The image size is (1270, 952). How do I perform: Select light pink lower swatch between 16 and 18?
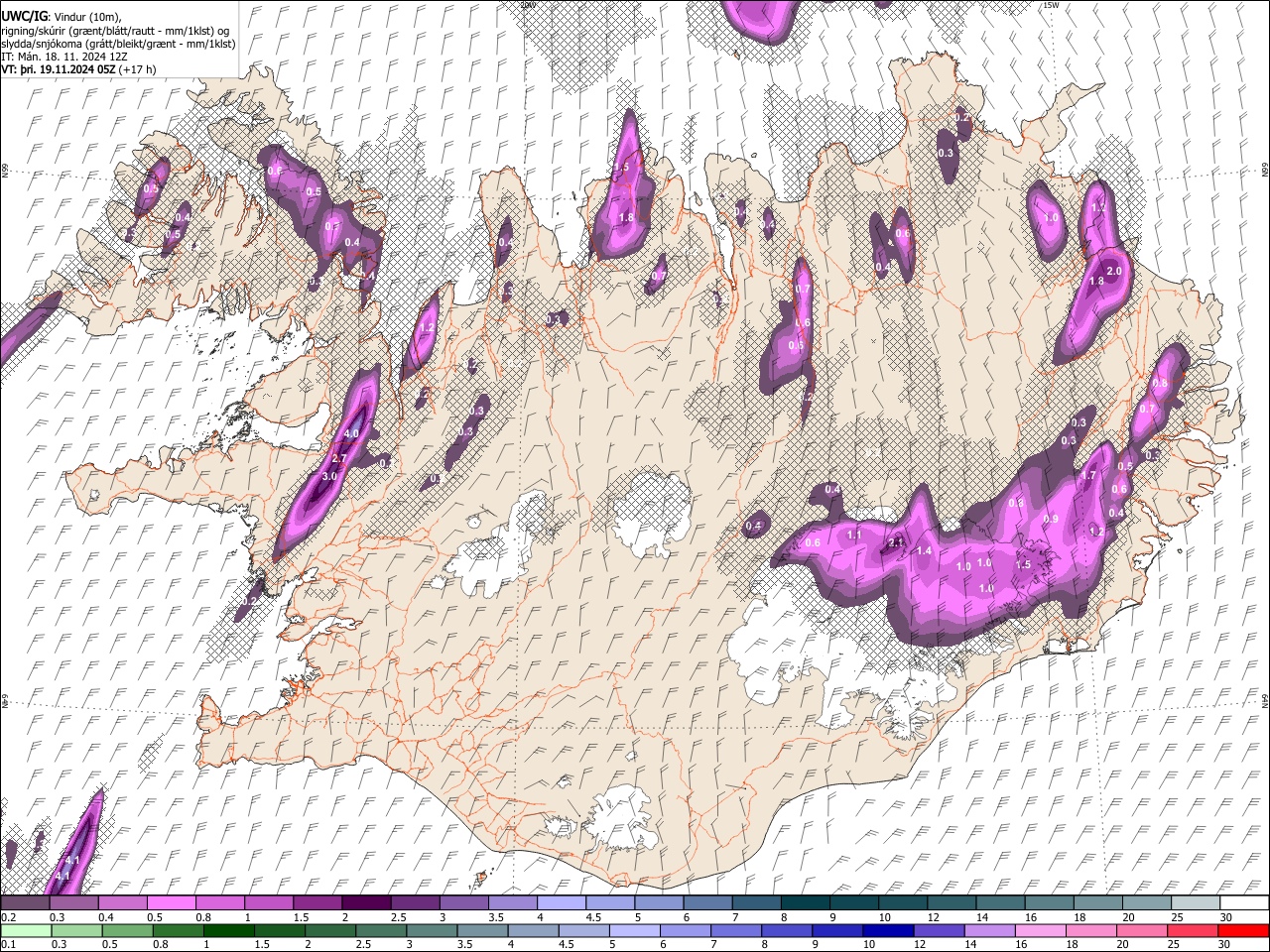1041,930
